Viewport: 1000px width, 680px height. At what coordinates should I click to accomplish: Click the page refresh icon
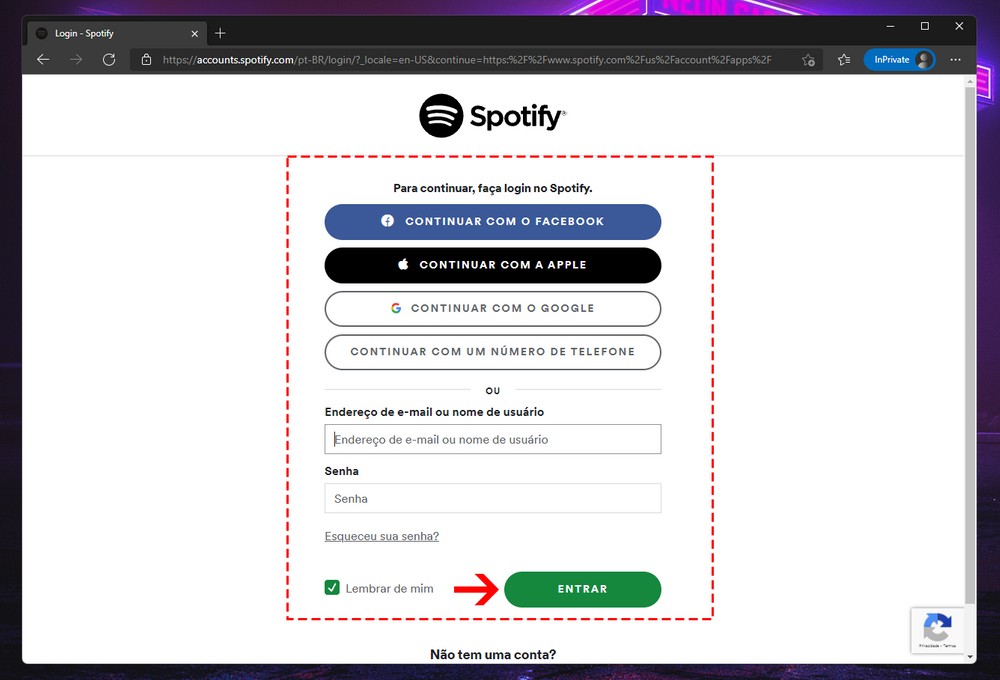click(x=109, y=60)
